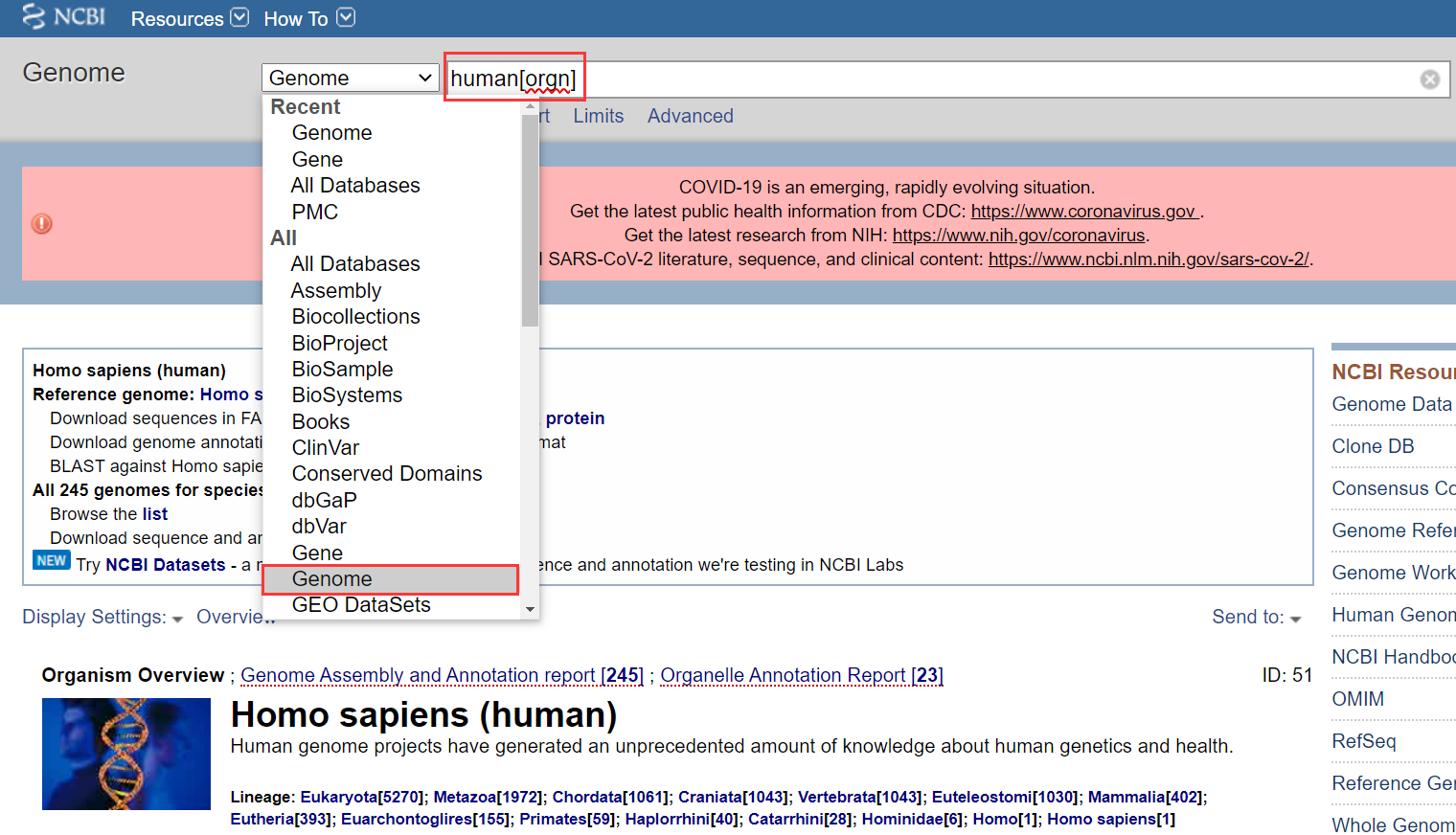
Task: Click the Primates[59] lineage link
Action: (x=567, y=819)
